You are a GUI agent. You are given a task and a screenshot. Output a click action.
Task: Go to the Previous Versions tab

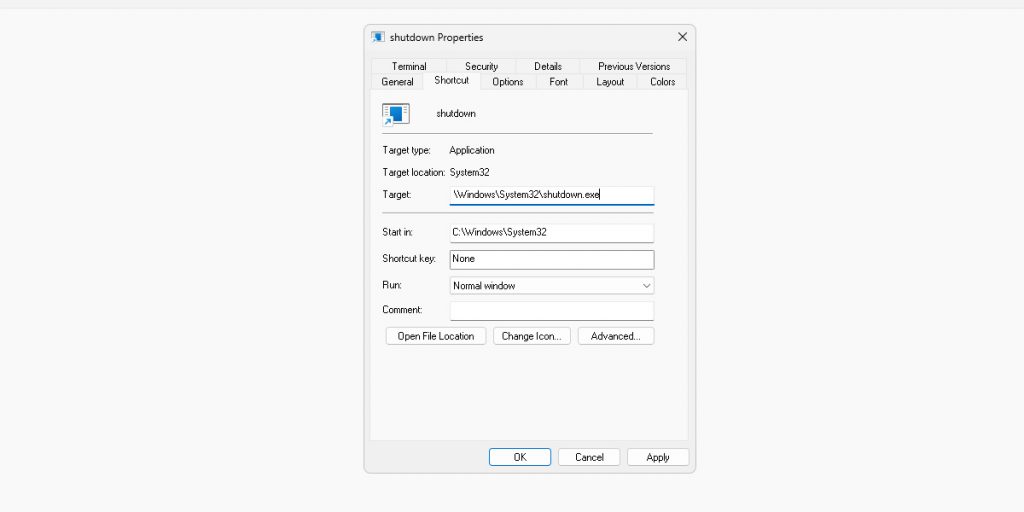(634, 66)
